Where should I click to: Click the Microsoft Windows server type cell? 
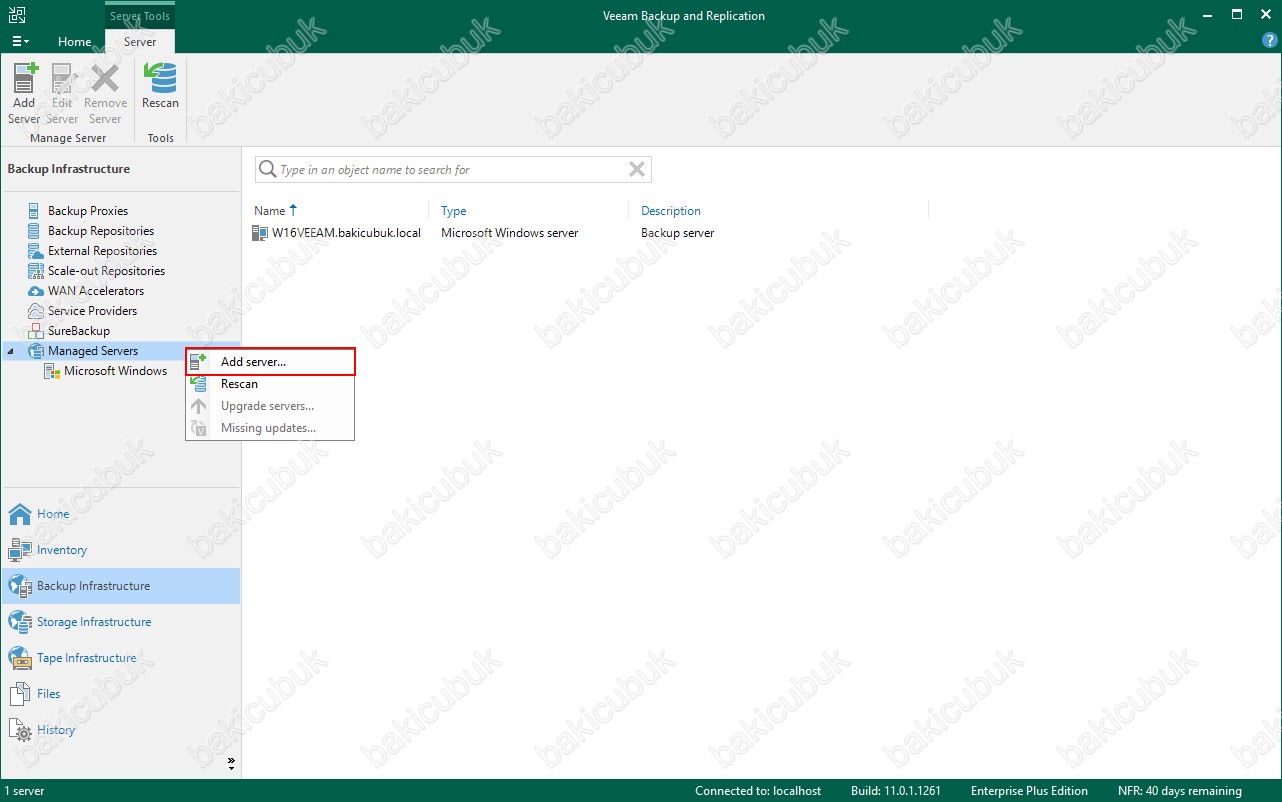tap(510, 233)
